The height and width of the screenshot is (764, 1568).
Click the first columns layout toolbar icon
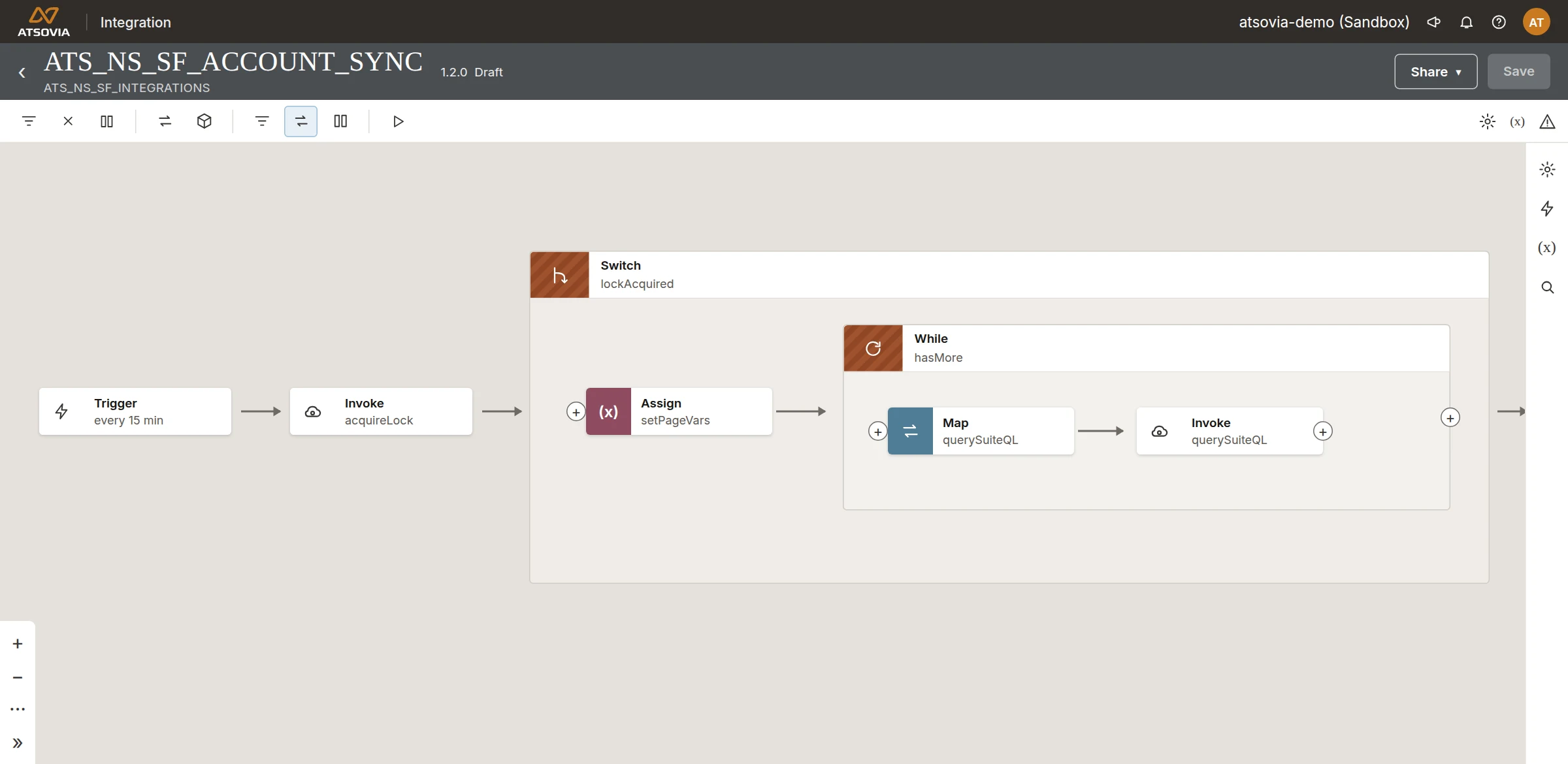coord(106,121)
